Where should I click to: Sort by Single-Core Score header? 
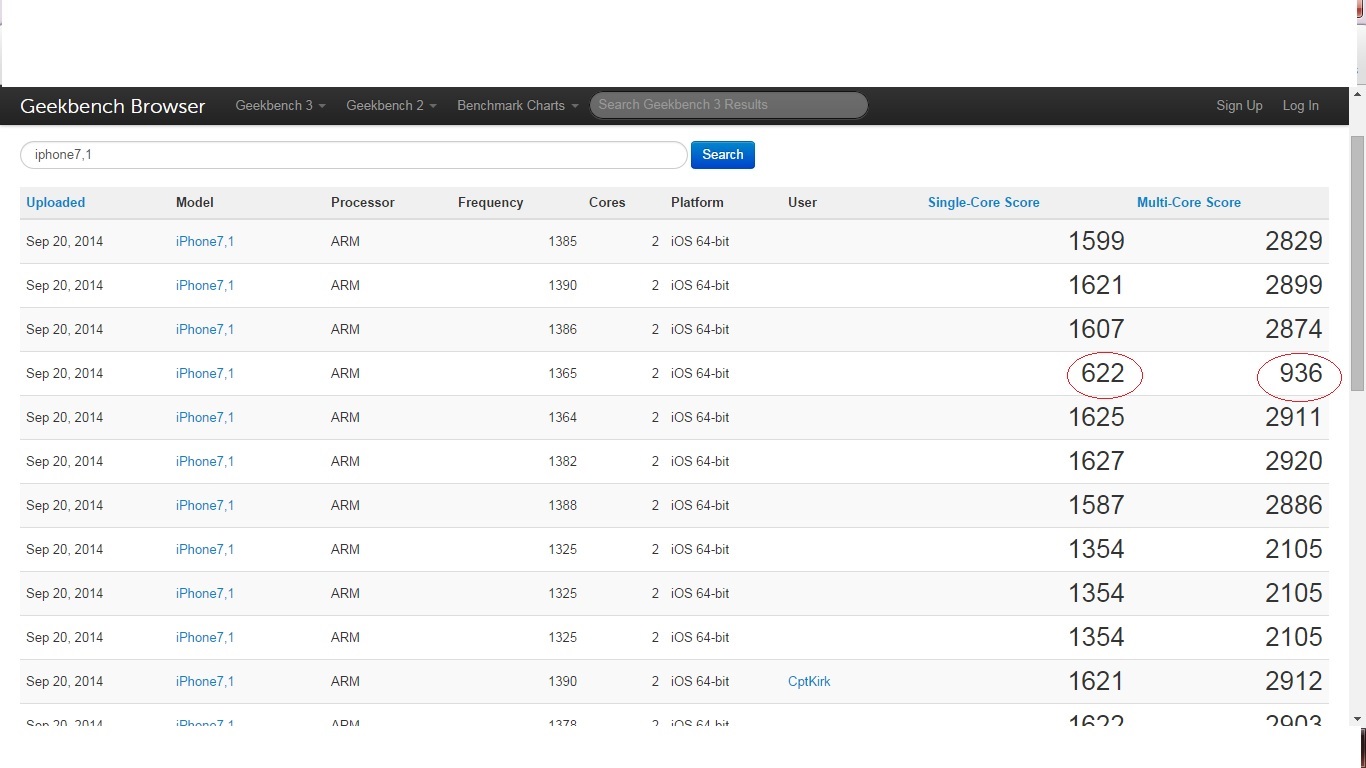983,202
